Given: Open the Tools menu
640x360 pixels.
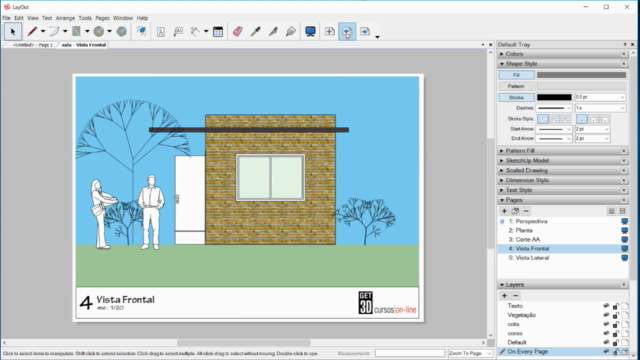Looking at the screenshot, I should click(85, 18).
